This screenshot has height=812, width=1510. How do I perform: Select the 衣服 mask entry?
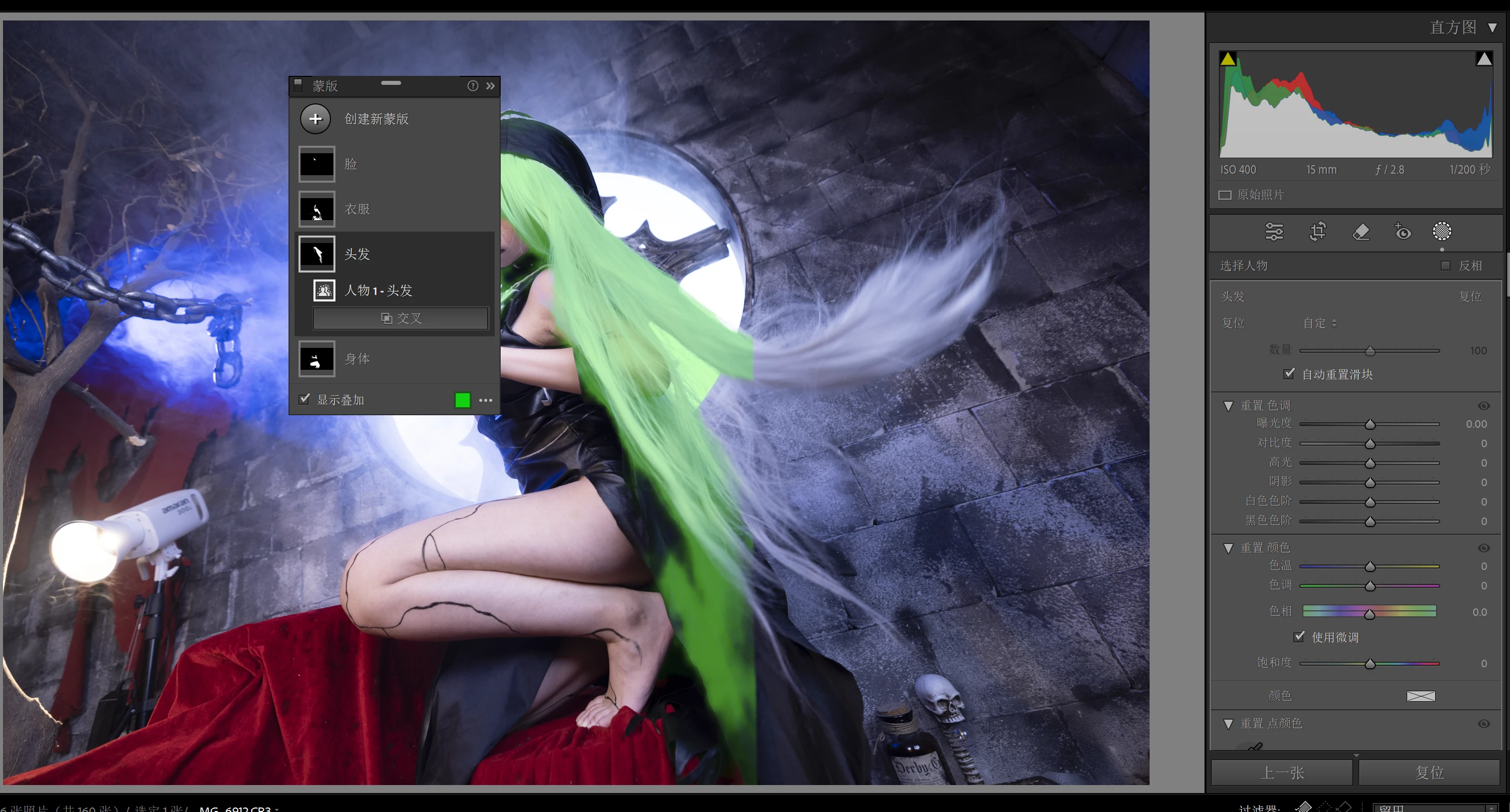[x=357, y=209]
